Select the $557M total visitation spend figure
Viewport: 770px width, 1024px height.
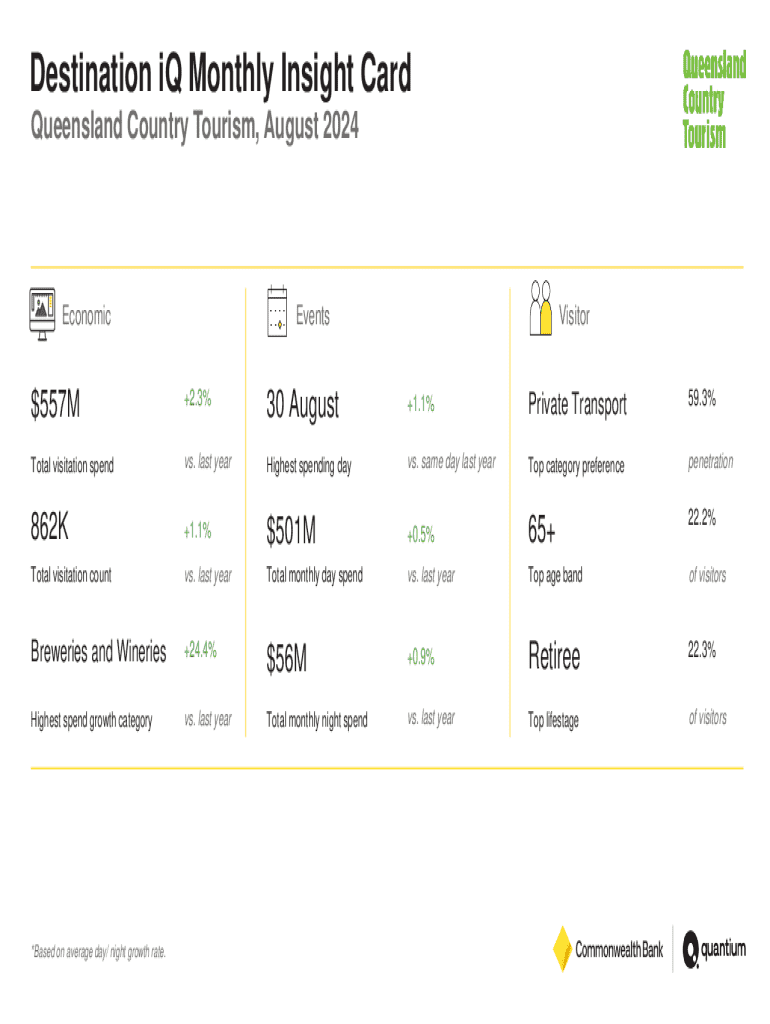[56, 406]
